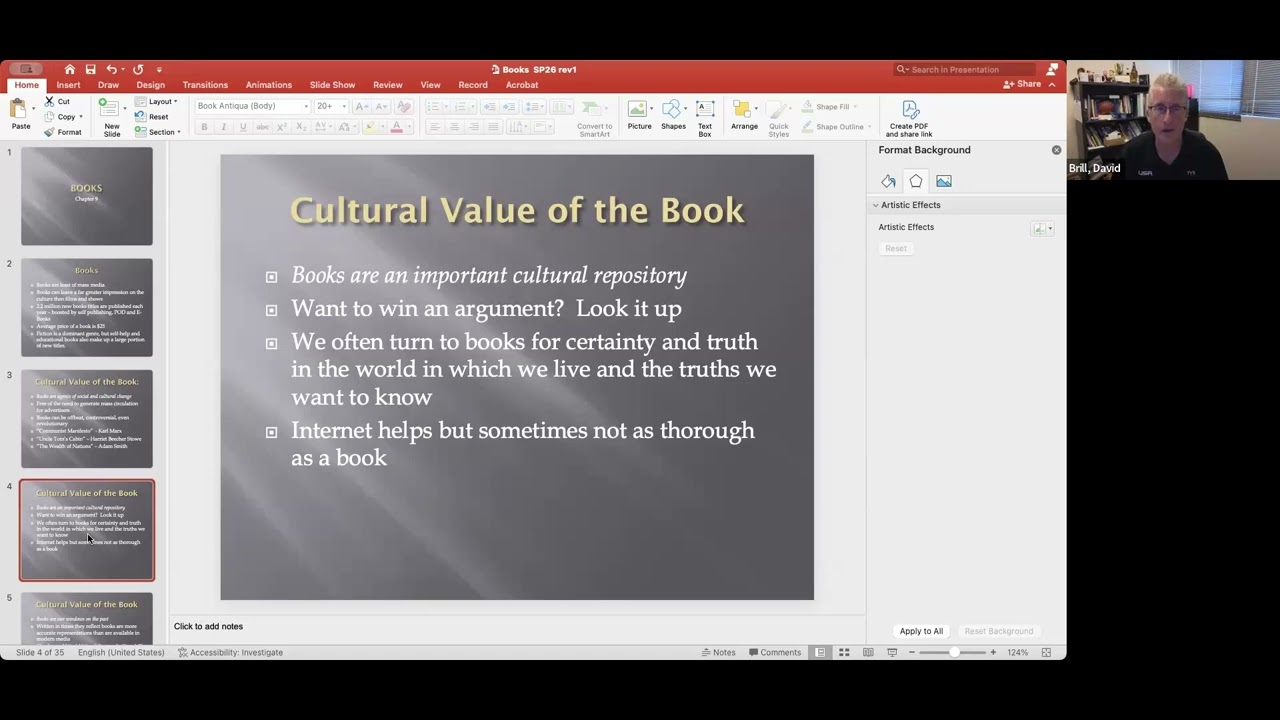Click English (United States) language indicator
Image resolution: width=1280 pixels, height=720 pixels.
[121, 652]
